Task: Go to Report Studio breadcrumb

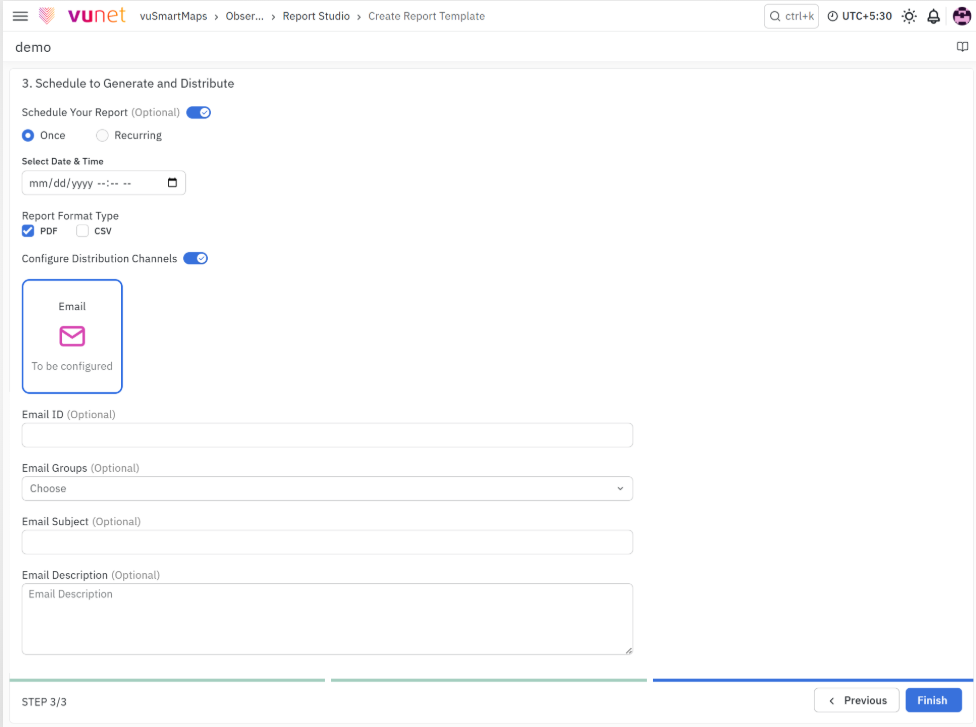Action: pos(316,16)
